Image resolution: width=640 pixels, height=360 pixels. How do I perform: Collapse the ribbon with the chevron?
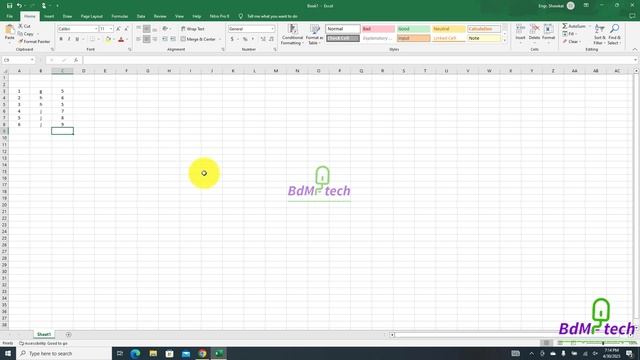coord(635,50)
